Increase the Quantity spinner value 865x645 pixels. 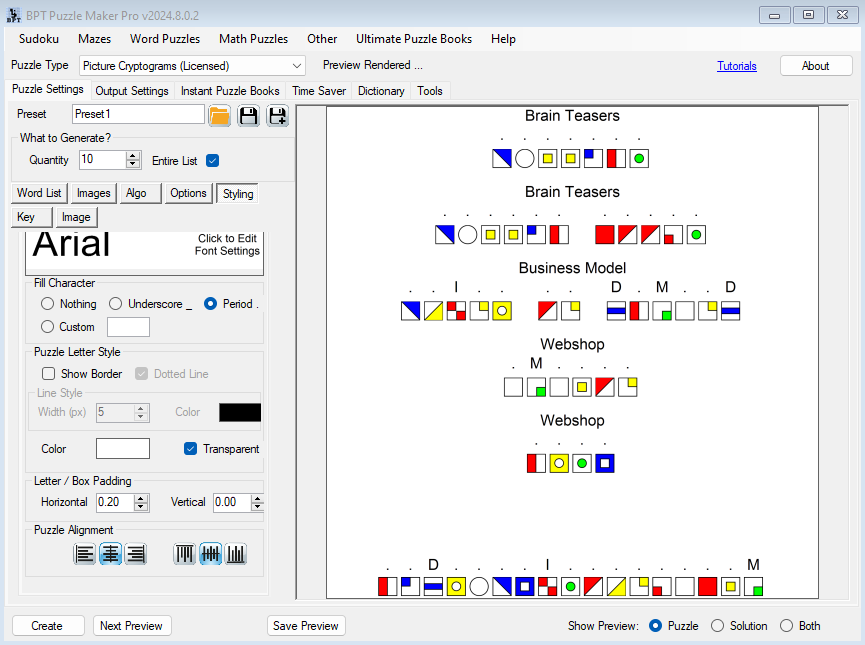click(133, 156)
